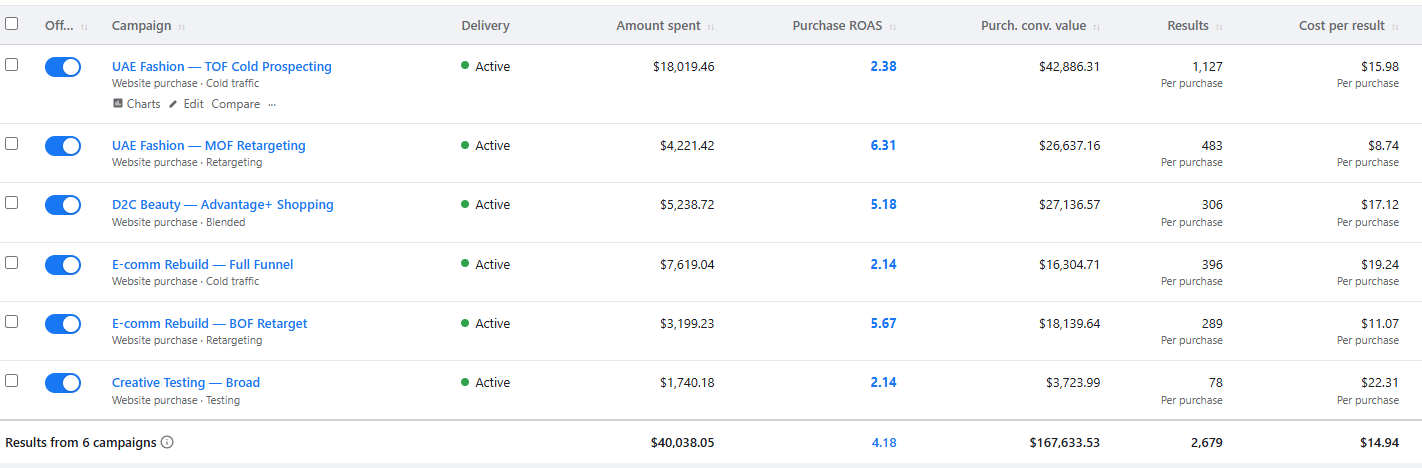Open UAE Fashion — TOF Cold Prospecting campaign
The height and width of the screenshot is (468, 1422).
222,67
